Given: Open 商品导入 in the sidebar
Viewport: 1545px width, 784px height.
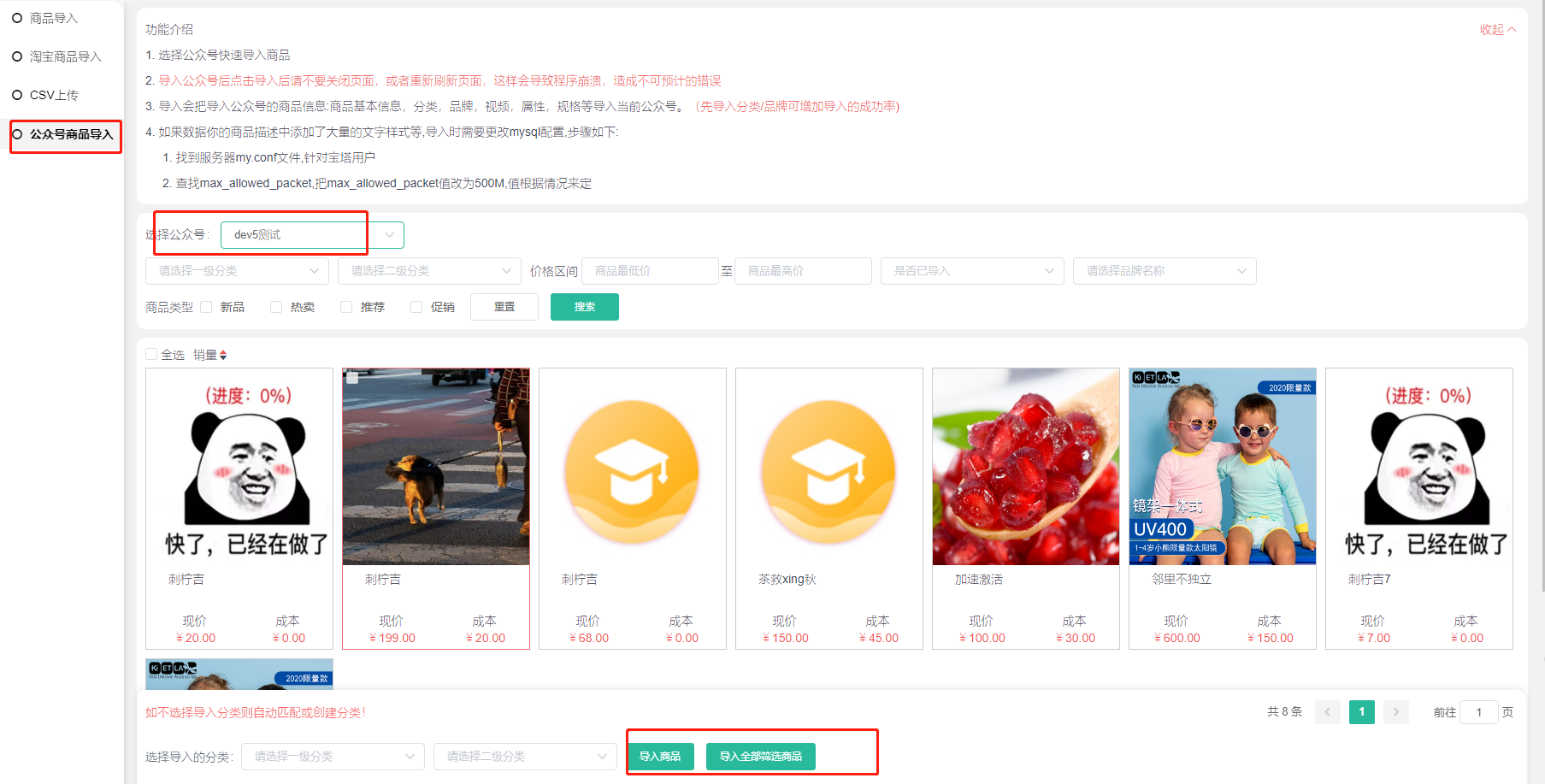Looking at the screenshot, I should (53, 18).
